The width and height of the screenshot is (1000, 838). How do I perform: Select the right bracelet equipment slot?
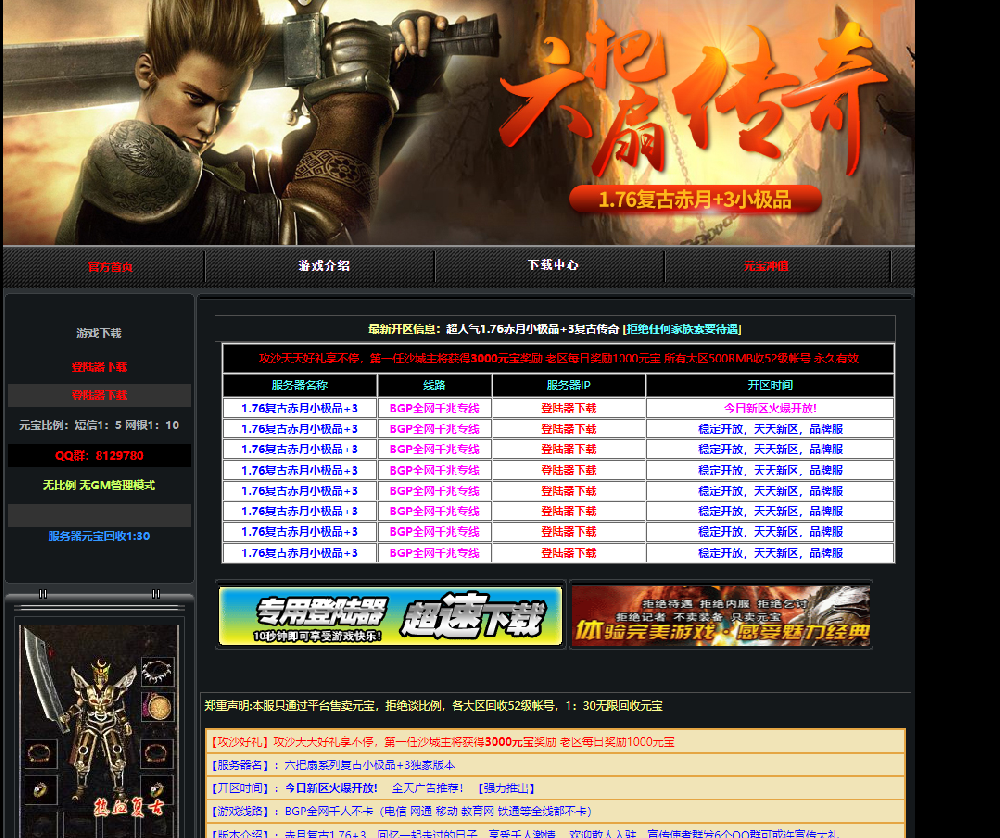coord(157,753)
